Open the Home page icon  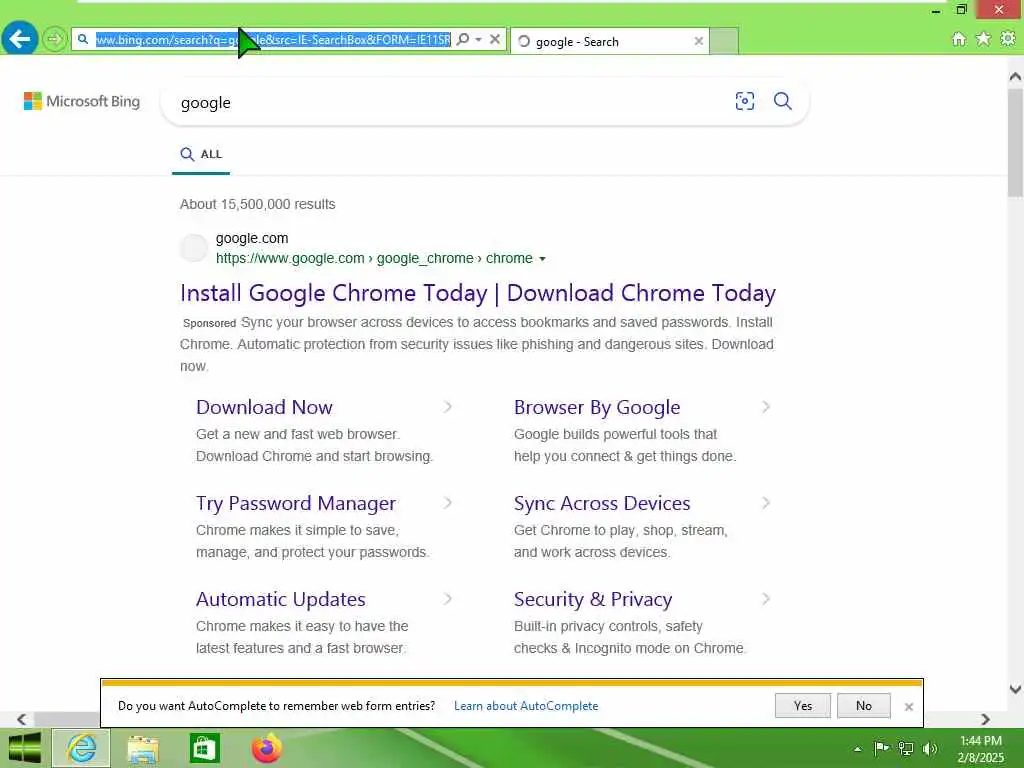958,39
